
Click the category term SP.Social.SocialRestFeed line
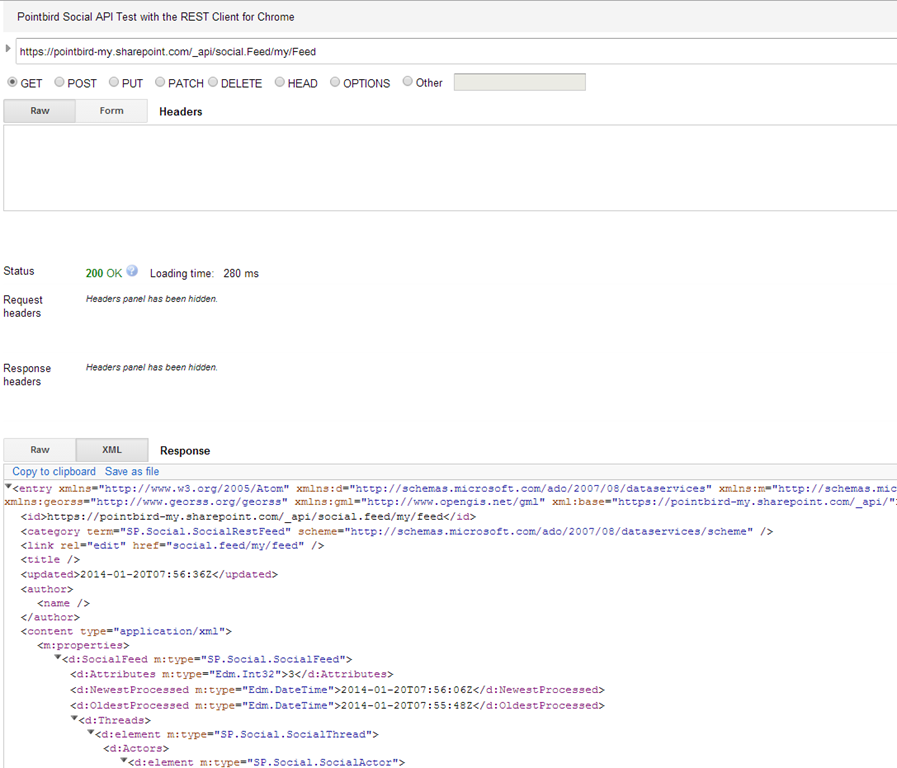[397, 532]
